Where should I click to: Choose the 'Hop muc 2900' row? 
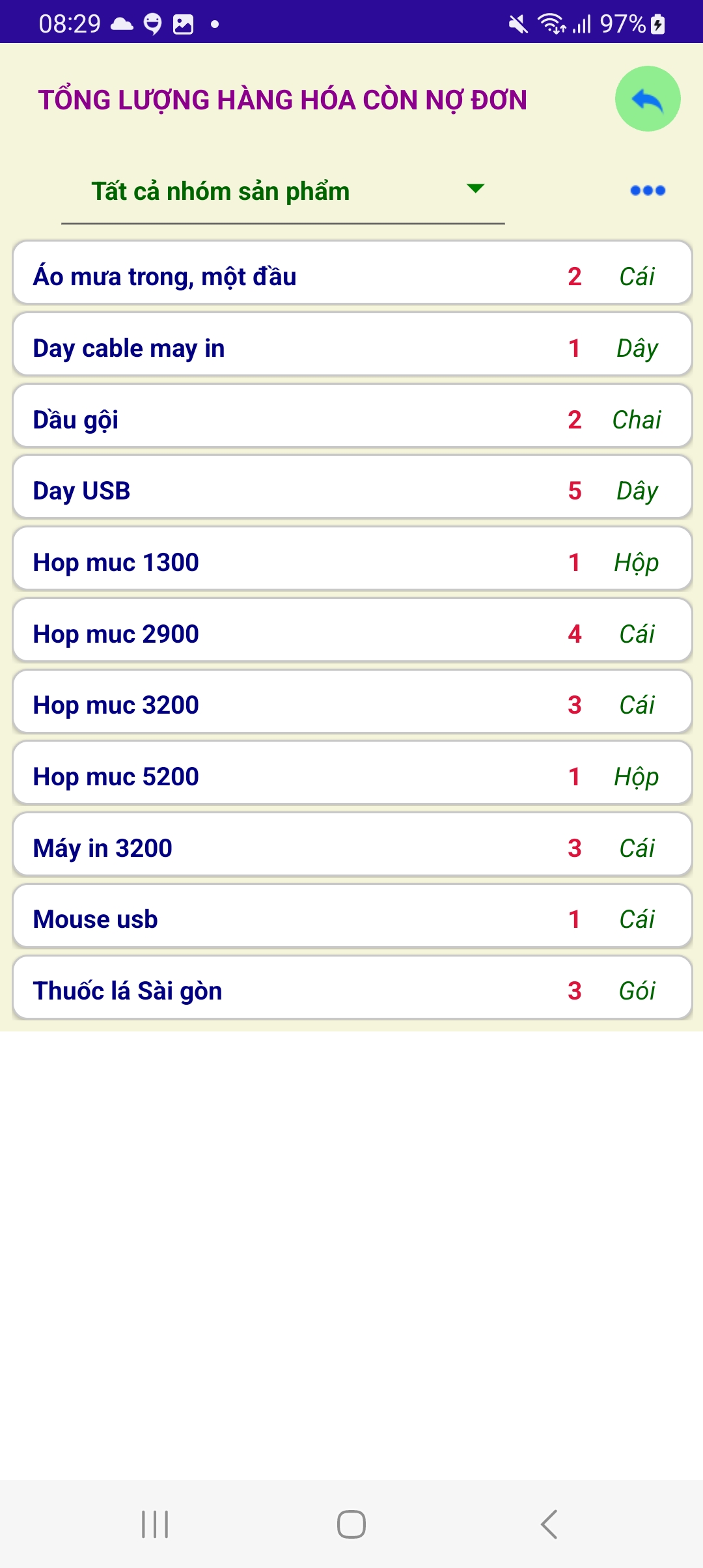pyautogui.click(x=351, y=634)
